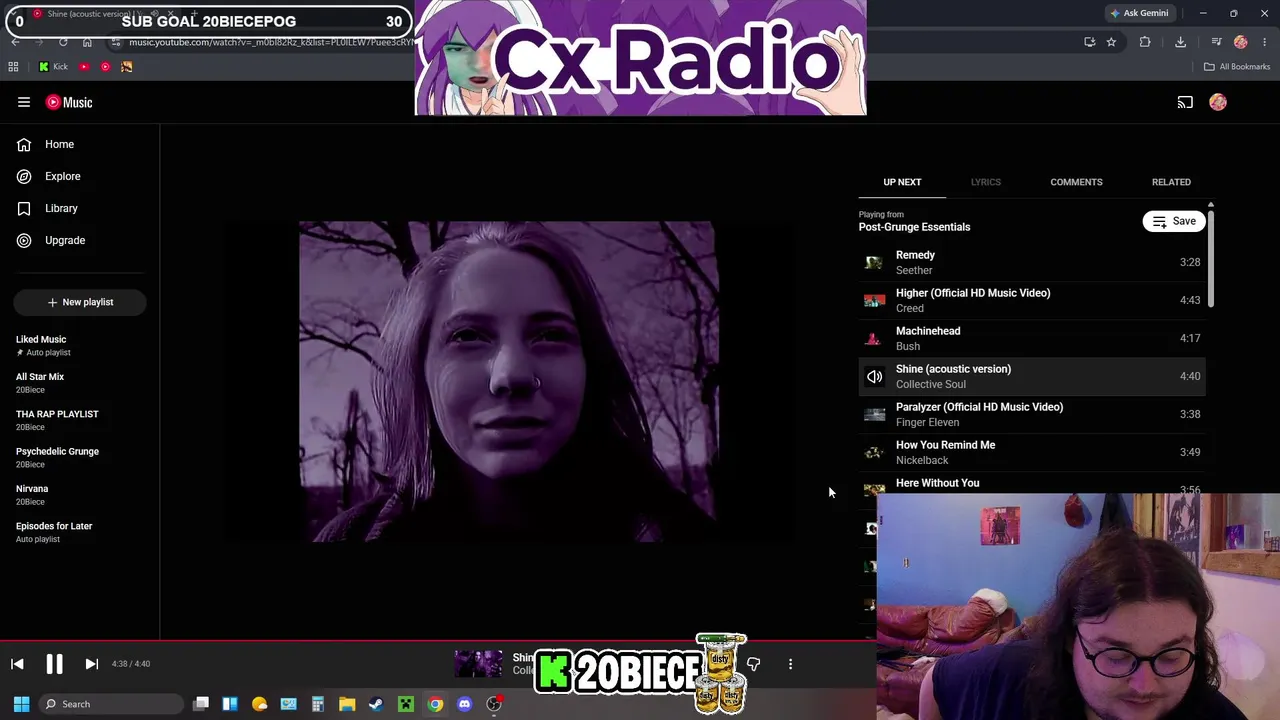Open Discord from the taskbar
Image resolution: width=1280 pixels, height=720 pixels.
(x=464, y=704)
